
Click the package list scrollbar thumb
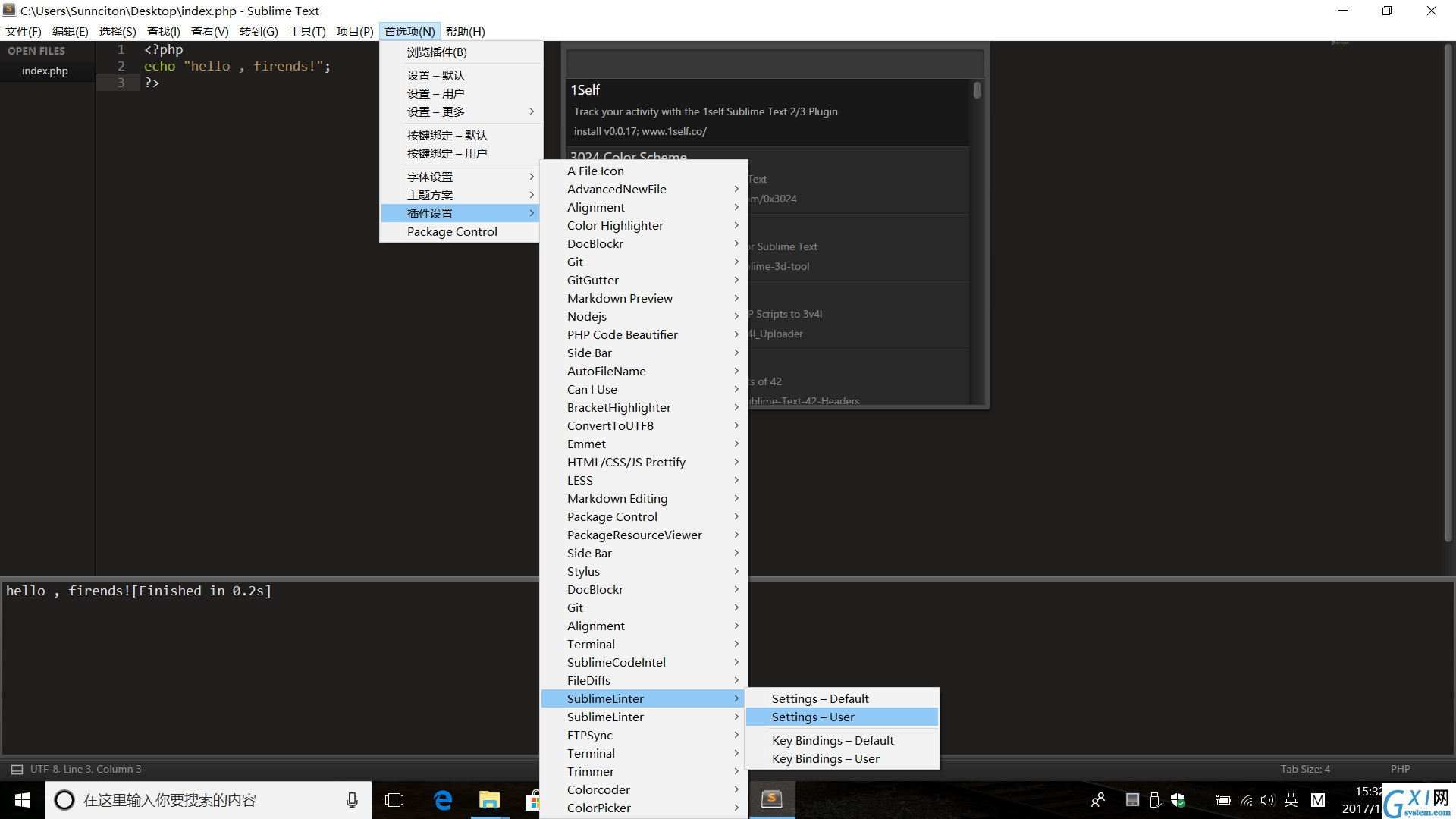click(x=977, y=90)
